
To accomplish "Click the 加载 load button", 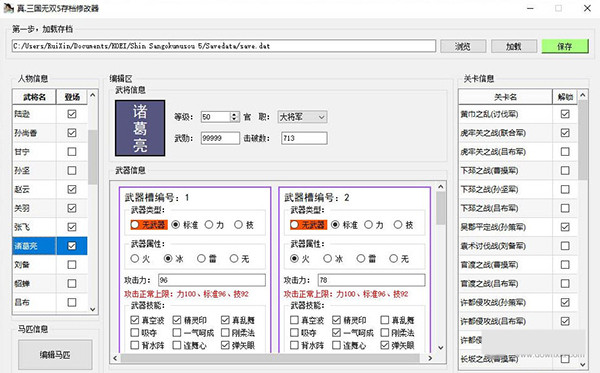I will click(514, 46).
